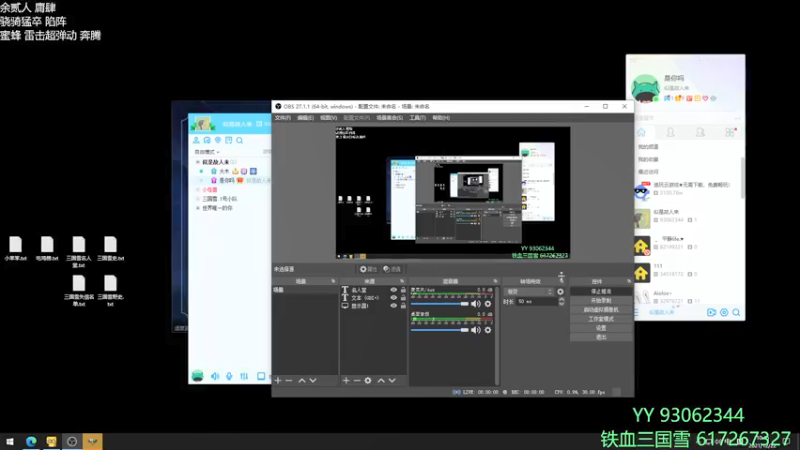Expand the 小怪兽 channel tree node
Screen dimensions: 800x450
(x=198, y=190)
